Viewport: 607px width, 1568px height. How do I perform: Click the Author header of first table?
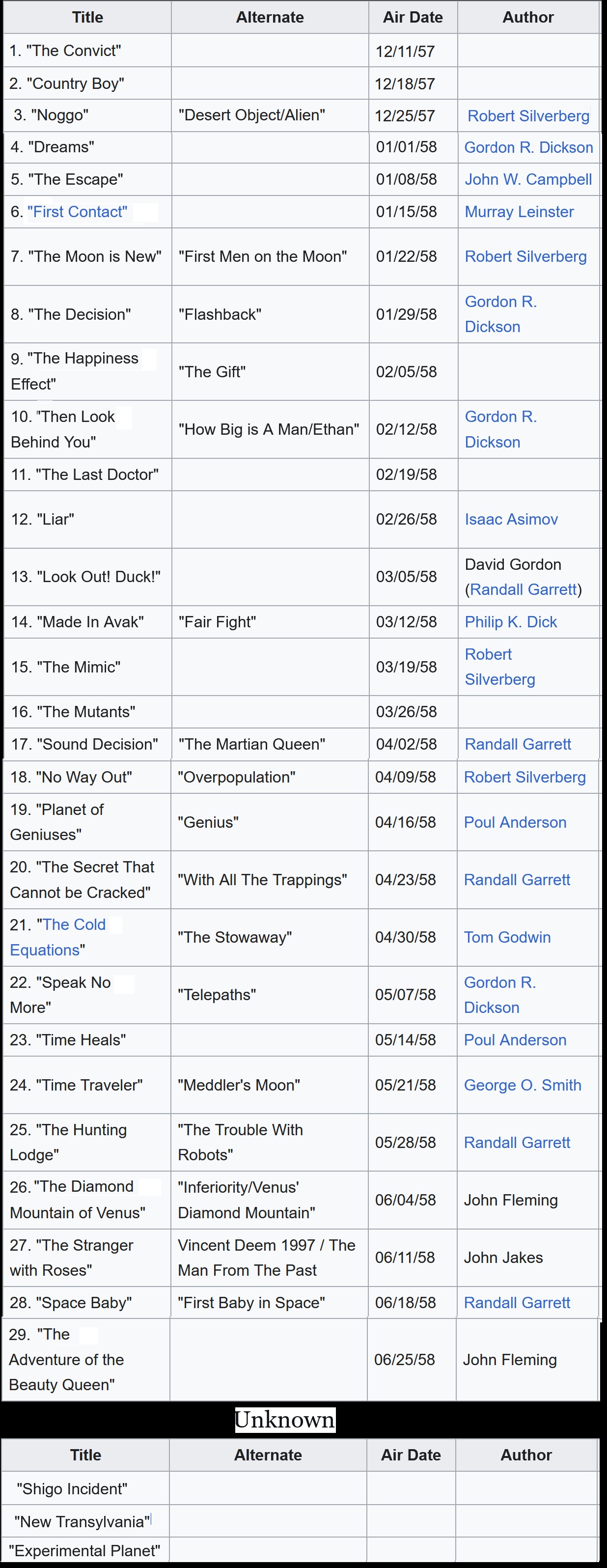pos(528,17)
